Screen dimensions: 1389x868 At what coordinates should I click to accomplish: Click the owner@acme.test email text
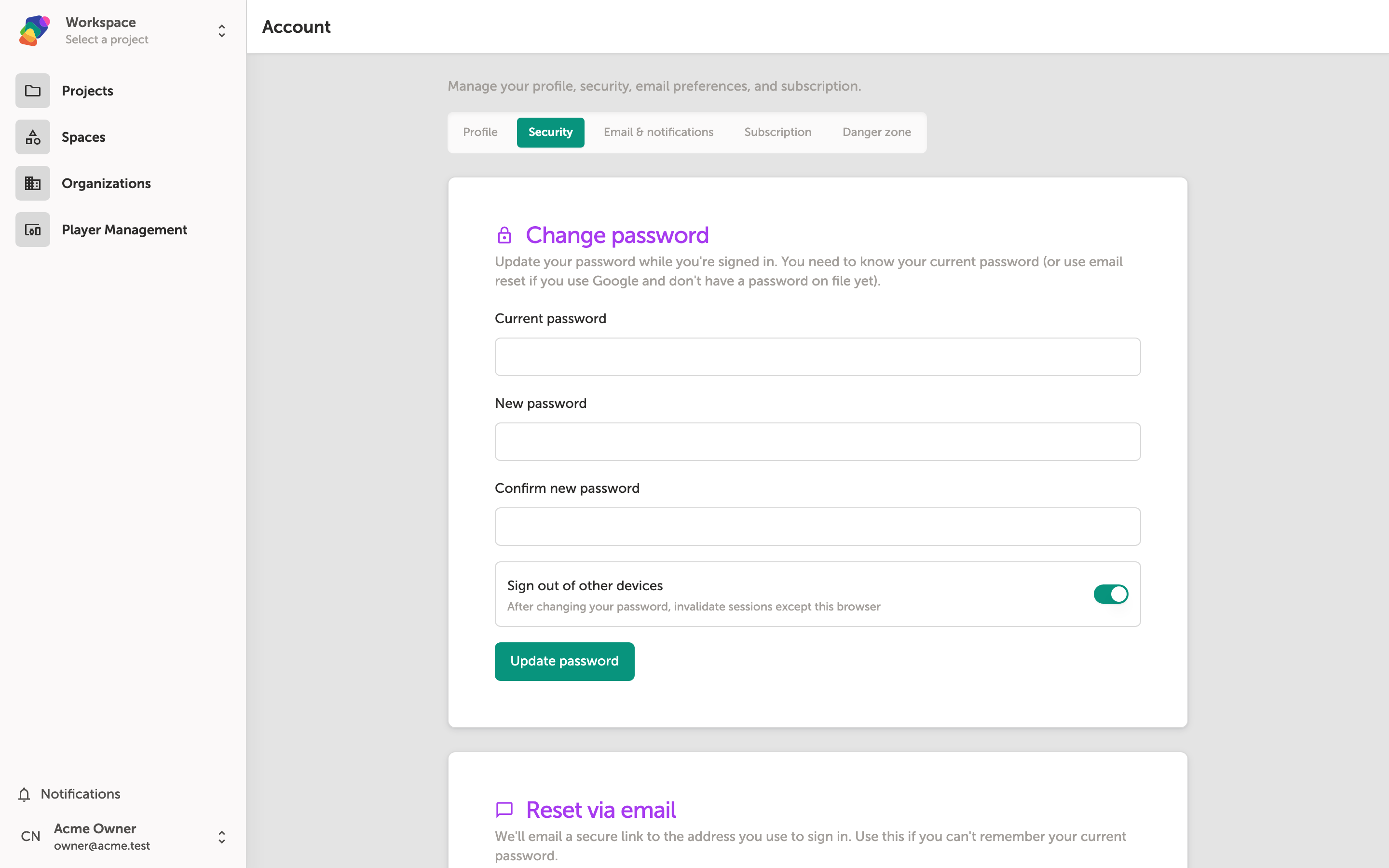click(x=102, y=846)
